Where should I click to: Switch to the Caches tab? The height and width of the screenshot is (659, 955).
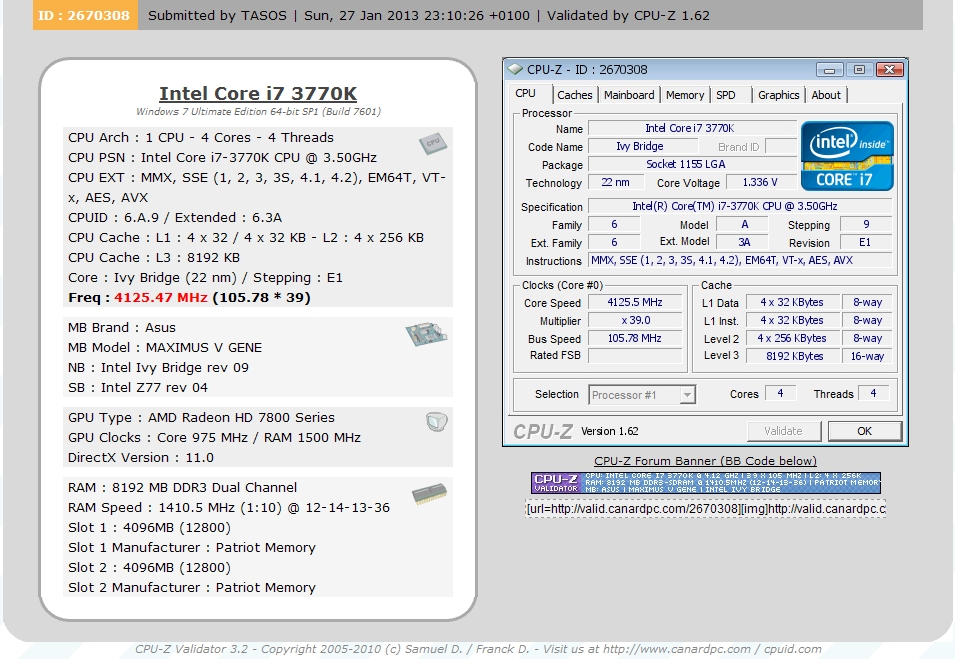[x=574, y=95]
